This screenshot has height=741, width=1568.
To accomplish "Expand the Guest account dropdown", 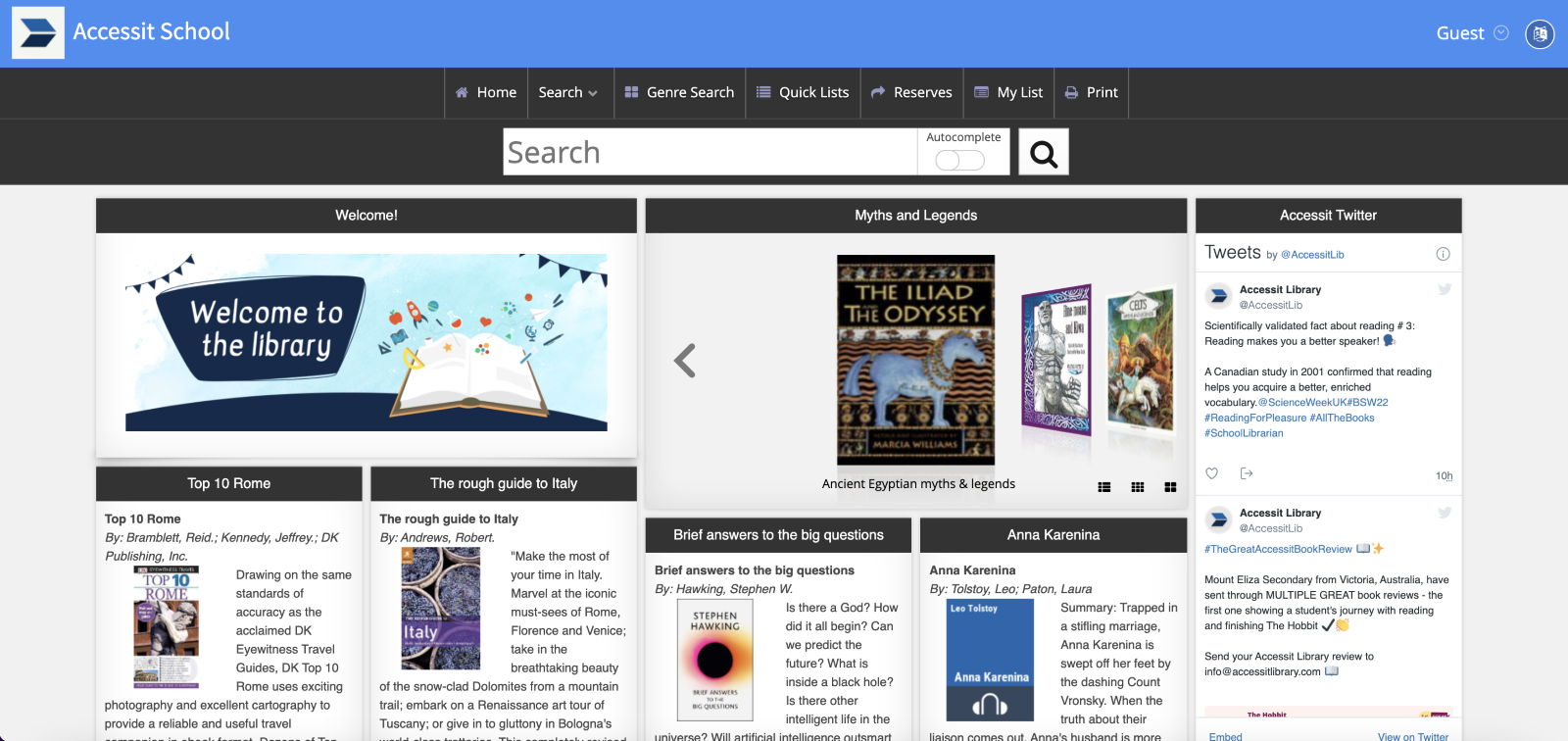I will click(1472, 33).
